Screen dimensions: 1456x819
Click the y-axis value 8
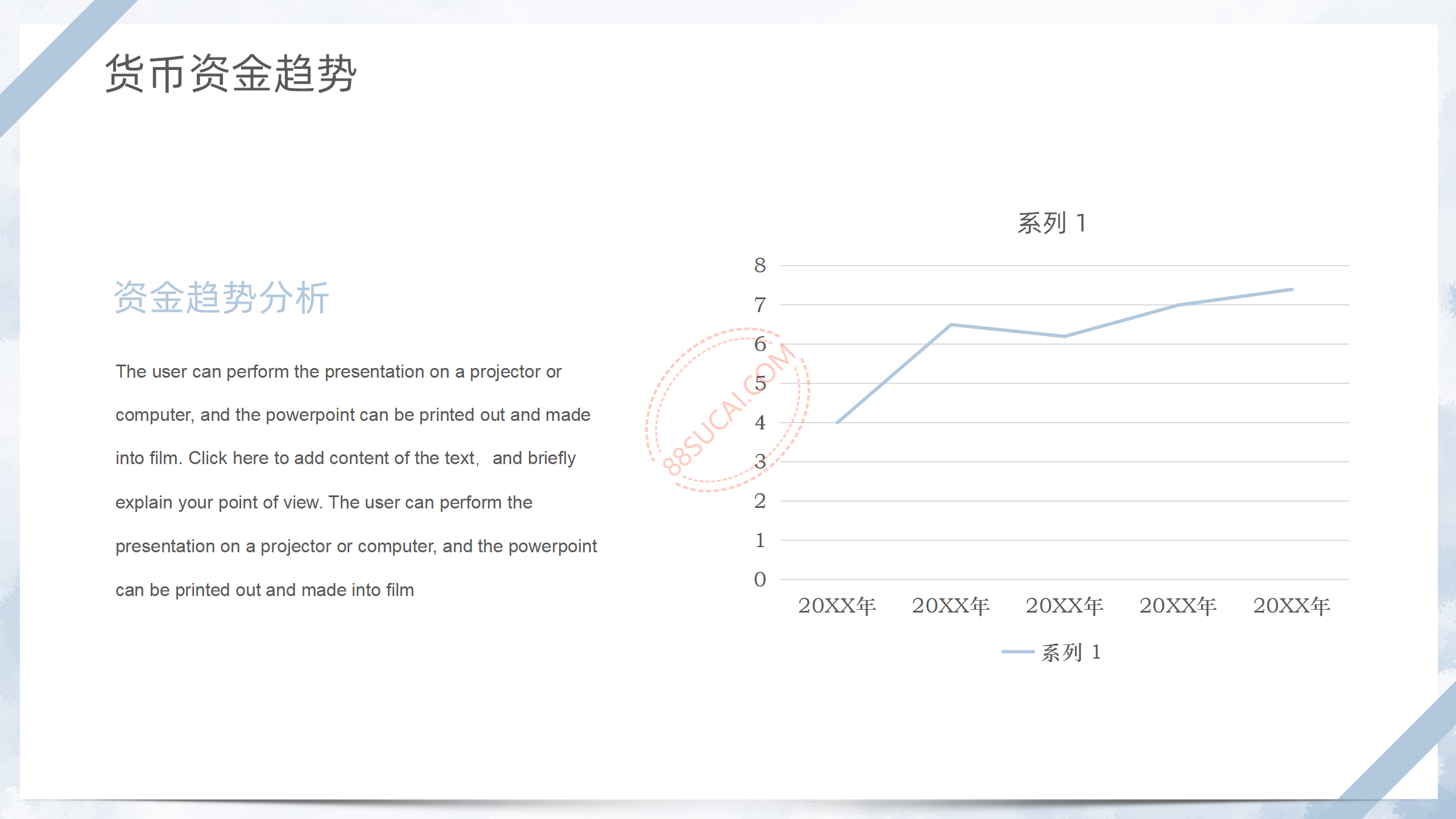coord(760,265)
